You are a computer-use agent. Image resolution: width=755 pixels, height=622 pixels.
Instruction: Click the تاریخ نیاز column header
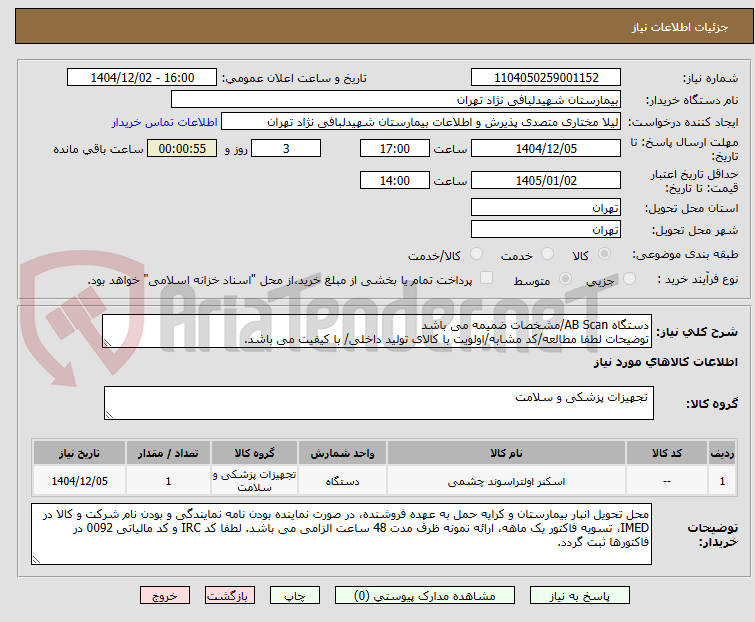79,453
